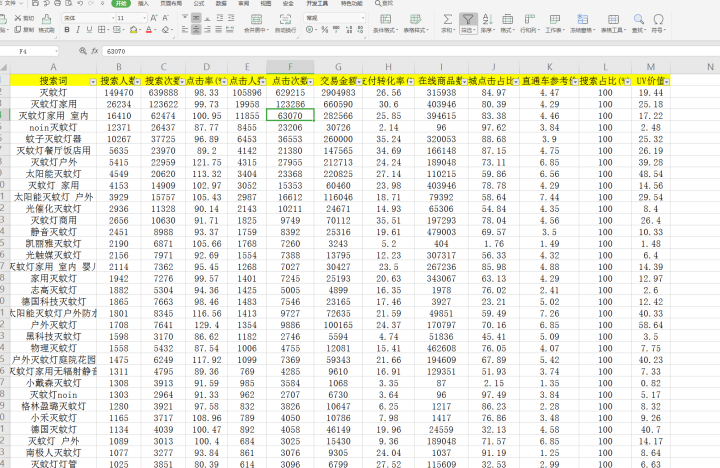Click the Filter (筛选) funnel icon
The image size is (720, 468).
coord(467,19)
